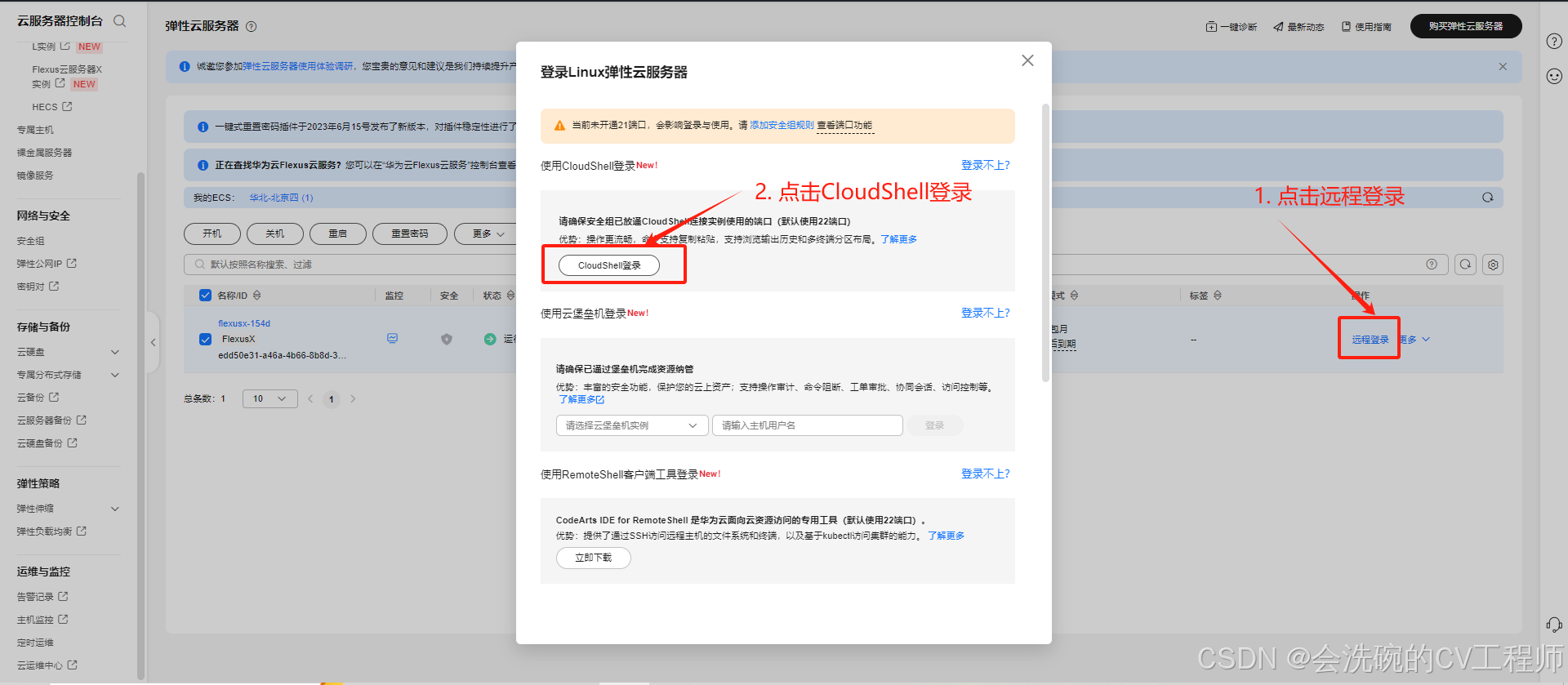Refresh the server list with the refresh button
The height and width of the screenshot is (685, 1568).
1466,265
